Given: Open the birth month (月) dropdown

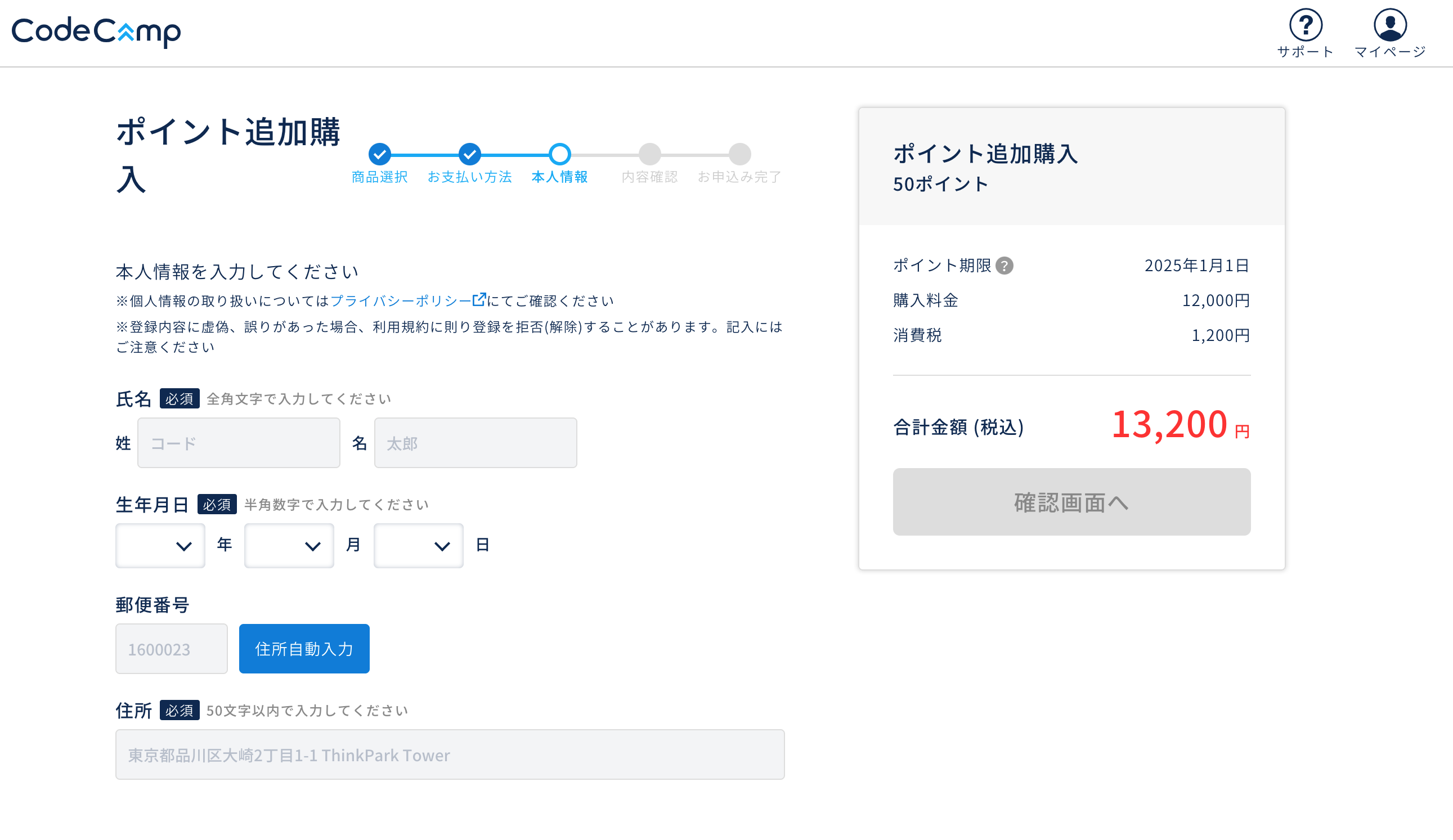Looking at the screenshot, I should 289,545.
